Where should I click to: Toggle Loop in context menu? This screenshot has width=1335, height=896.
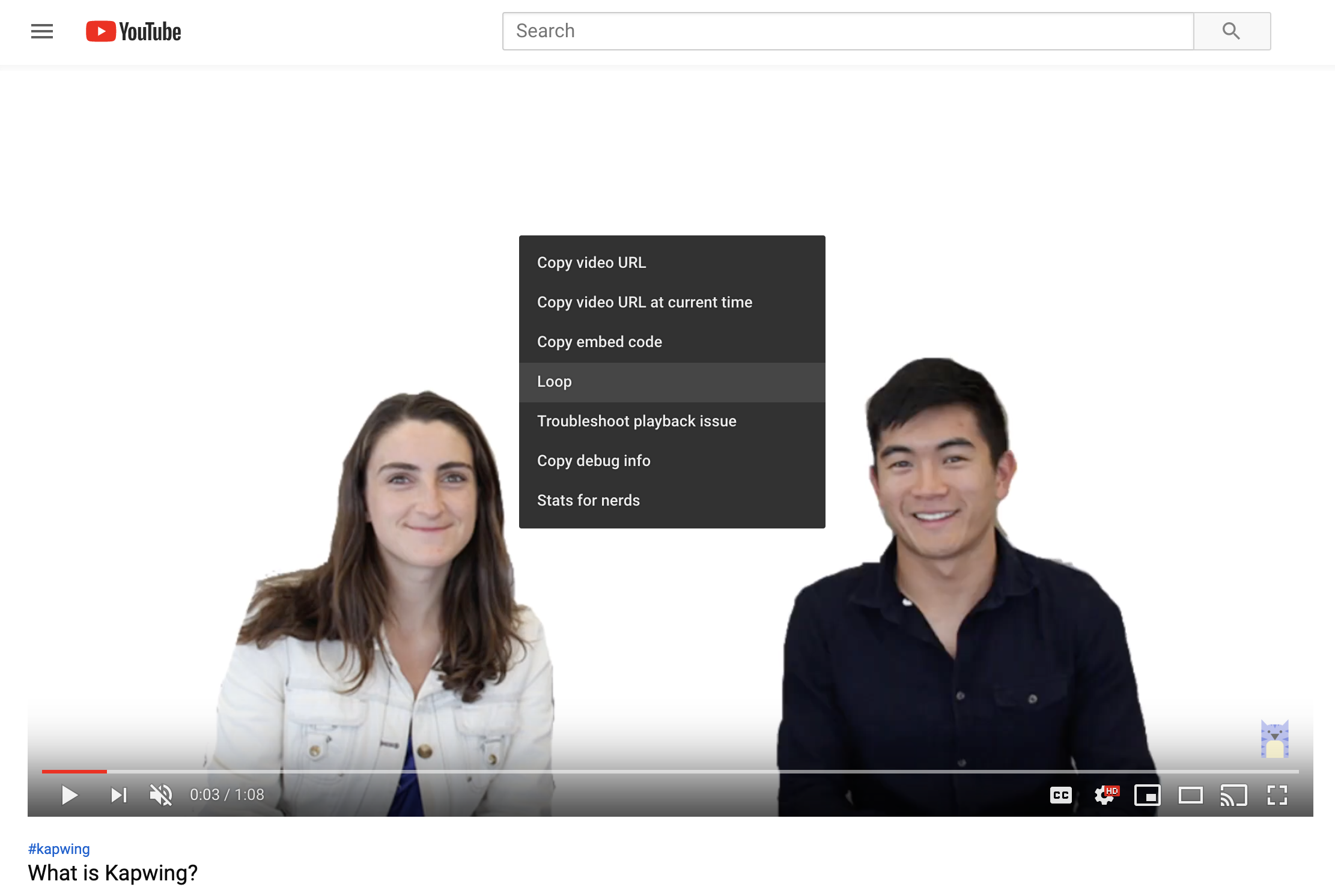pos(555,381)
